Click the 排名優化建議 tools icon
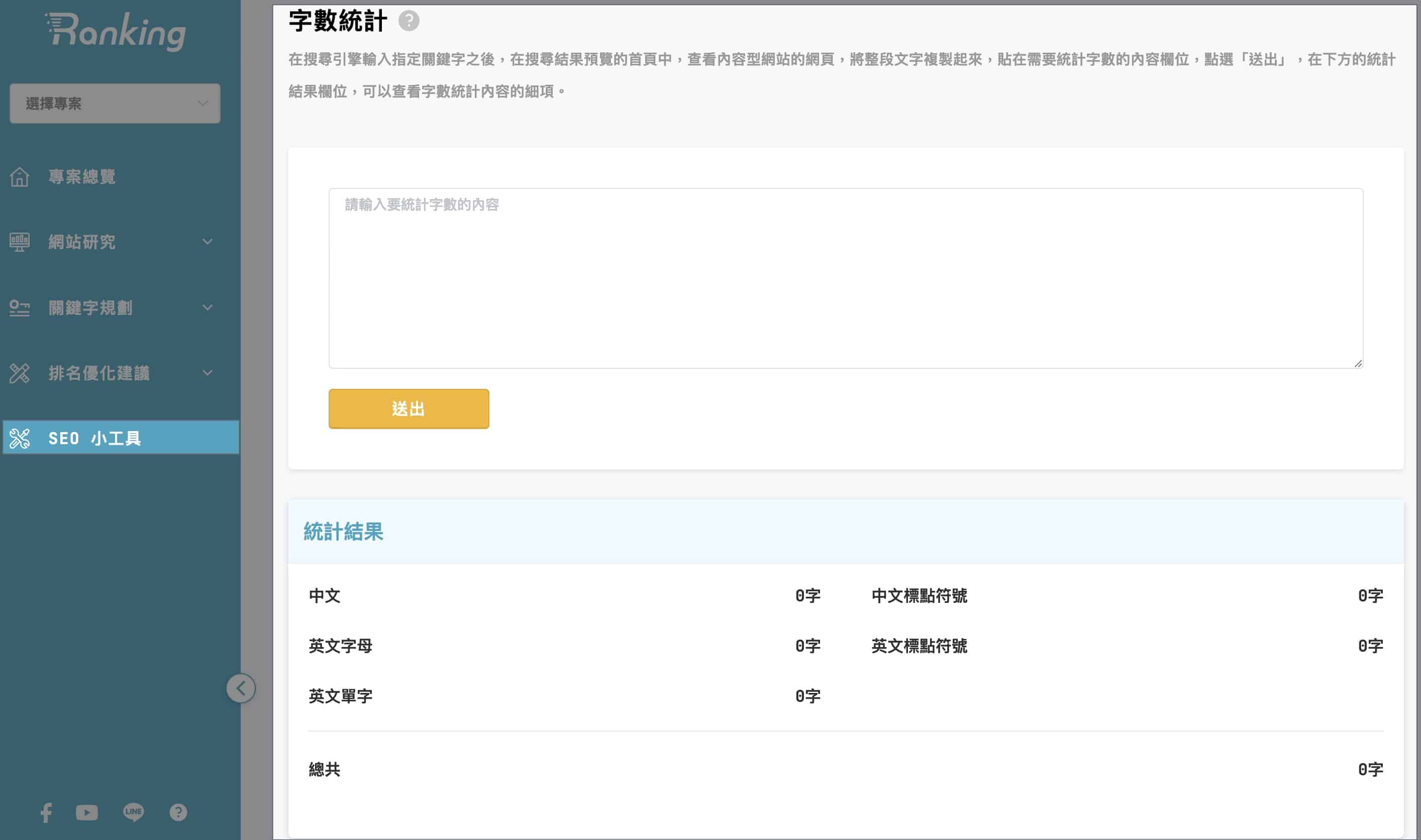 tap(19, 373)
